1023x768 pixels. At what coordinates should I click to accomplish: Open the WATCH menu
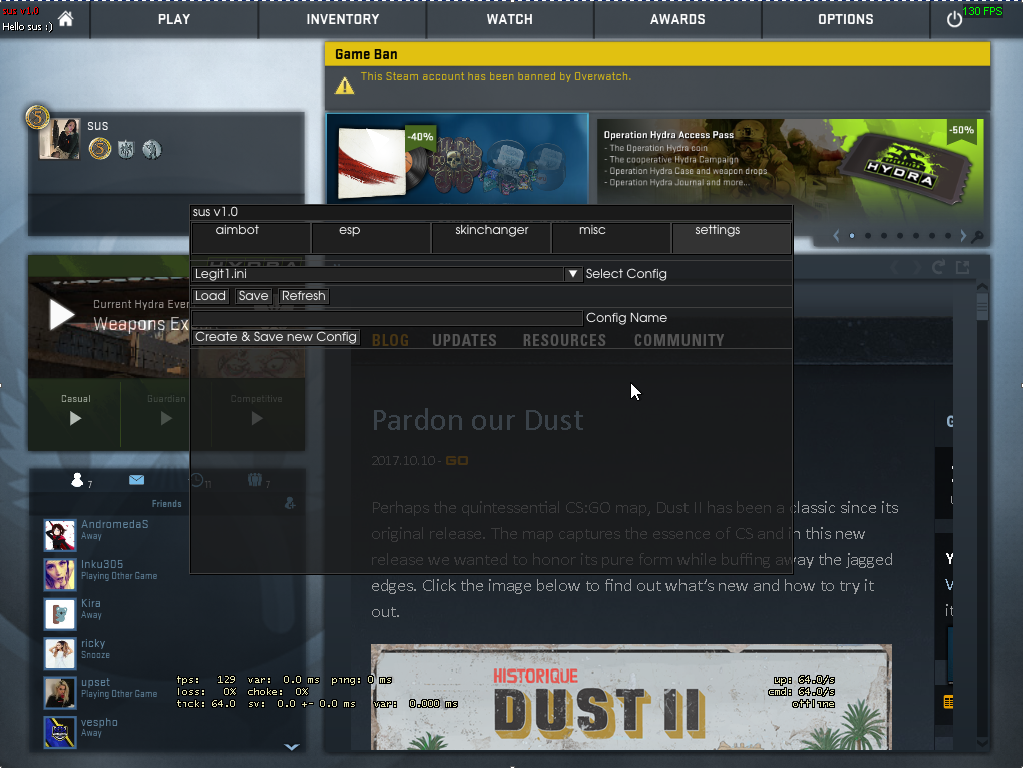pyautogui.click(x=510, y=20)
